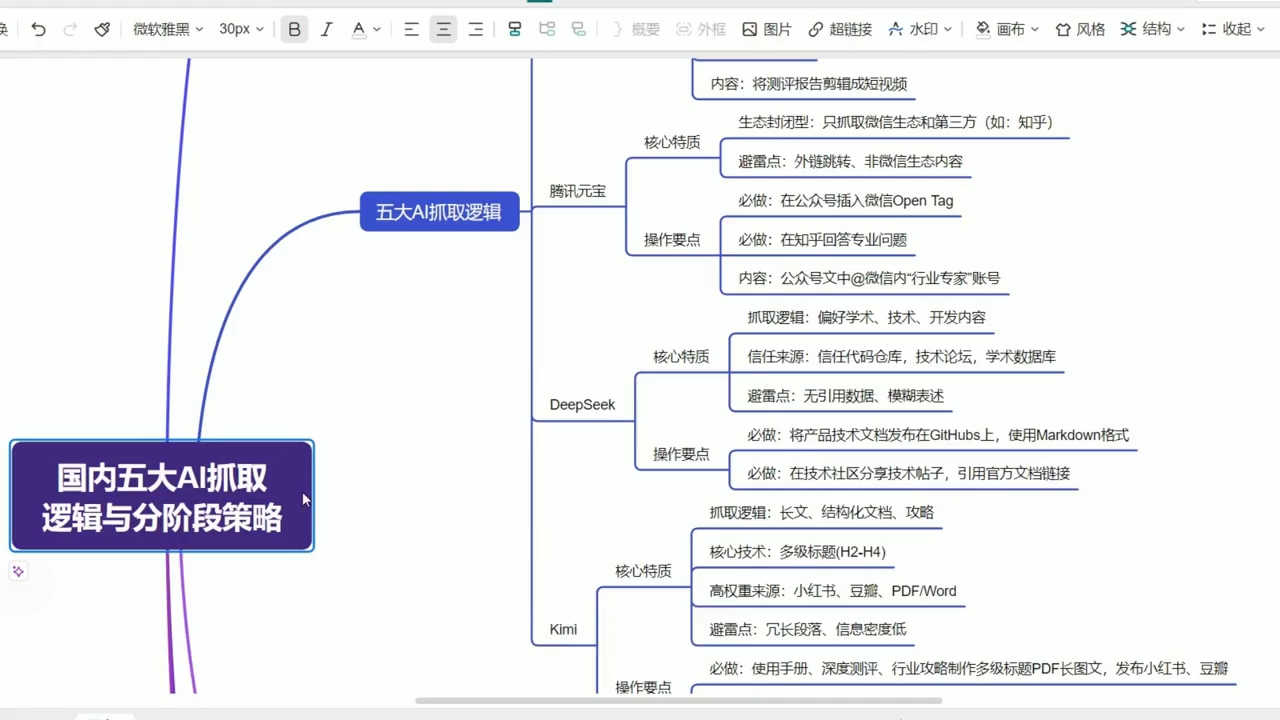Toggle bold formatting
Screen dimensions: 1280x720
click(294, 29)
